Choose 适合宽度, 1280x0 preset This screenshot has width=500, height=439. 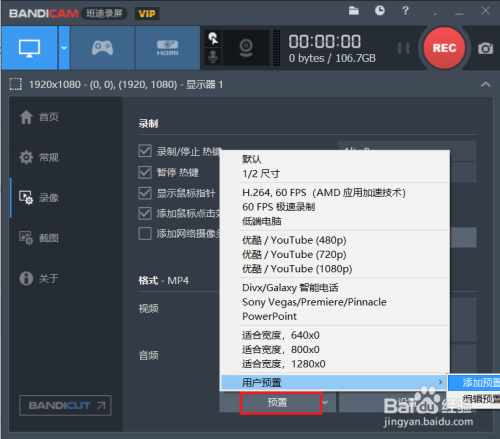click(x=335, y=364)
